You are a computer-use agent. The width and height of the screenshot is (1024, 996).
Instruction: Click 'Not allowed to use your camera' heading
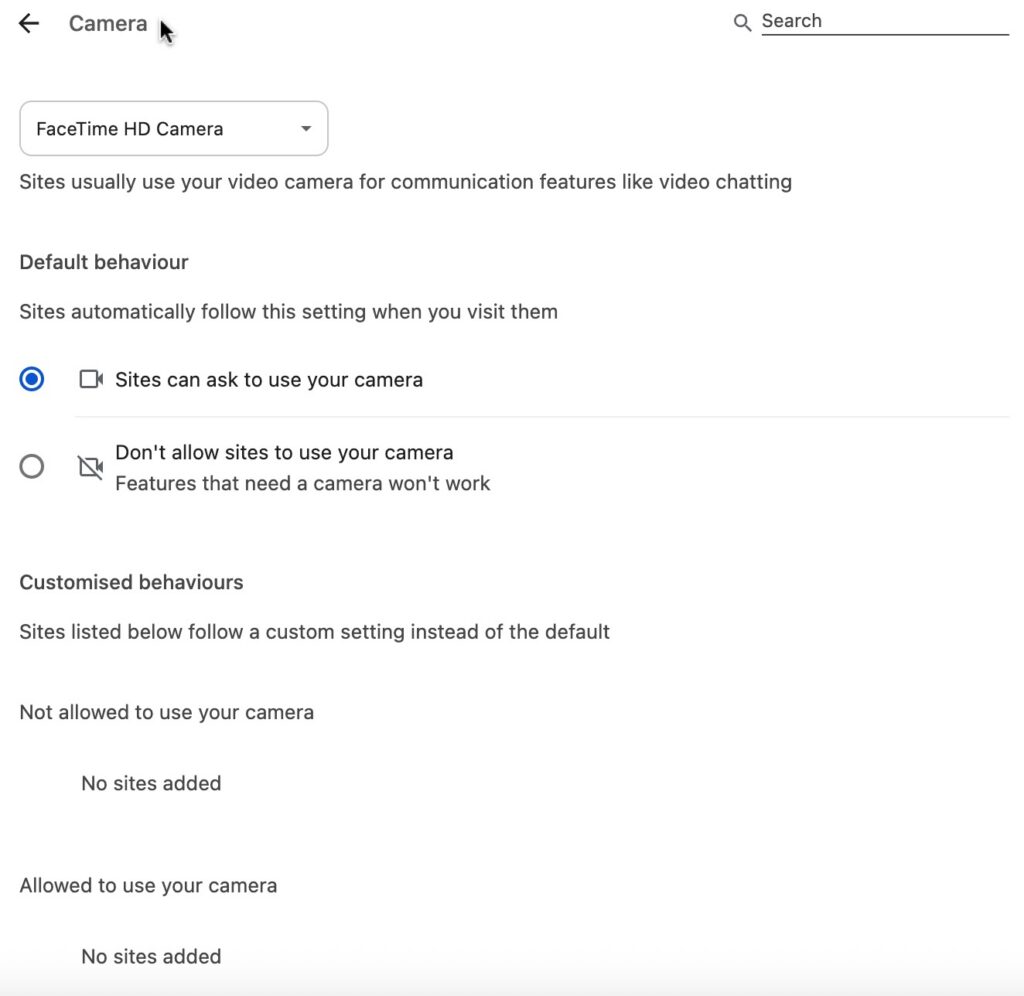click(x=167, y=712)
